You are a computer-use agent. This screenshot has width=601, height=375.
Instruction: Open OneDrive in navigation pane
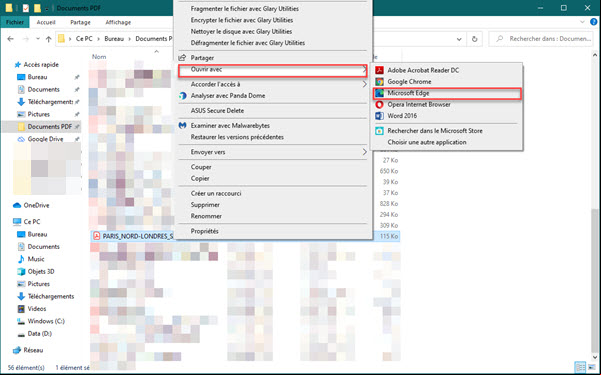(x=36, y=205)
